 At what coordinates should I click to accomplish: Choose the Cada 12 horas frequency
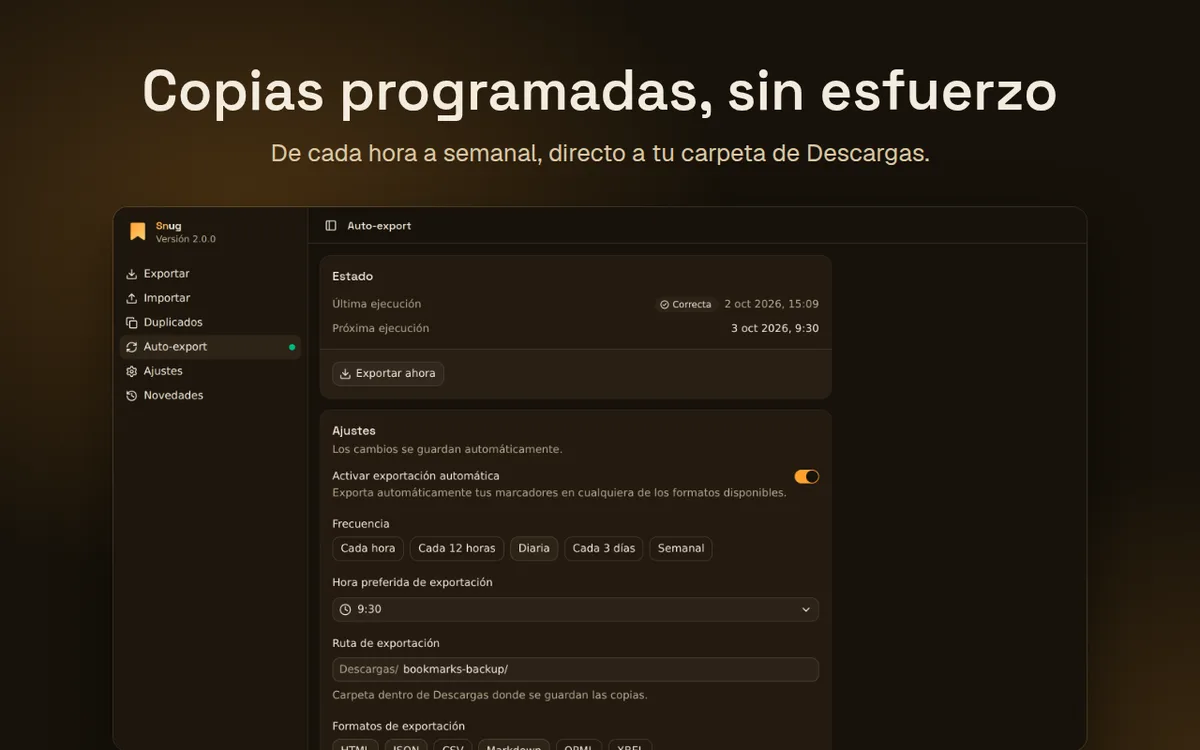point(457,548)
